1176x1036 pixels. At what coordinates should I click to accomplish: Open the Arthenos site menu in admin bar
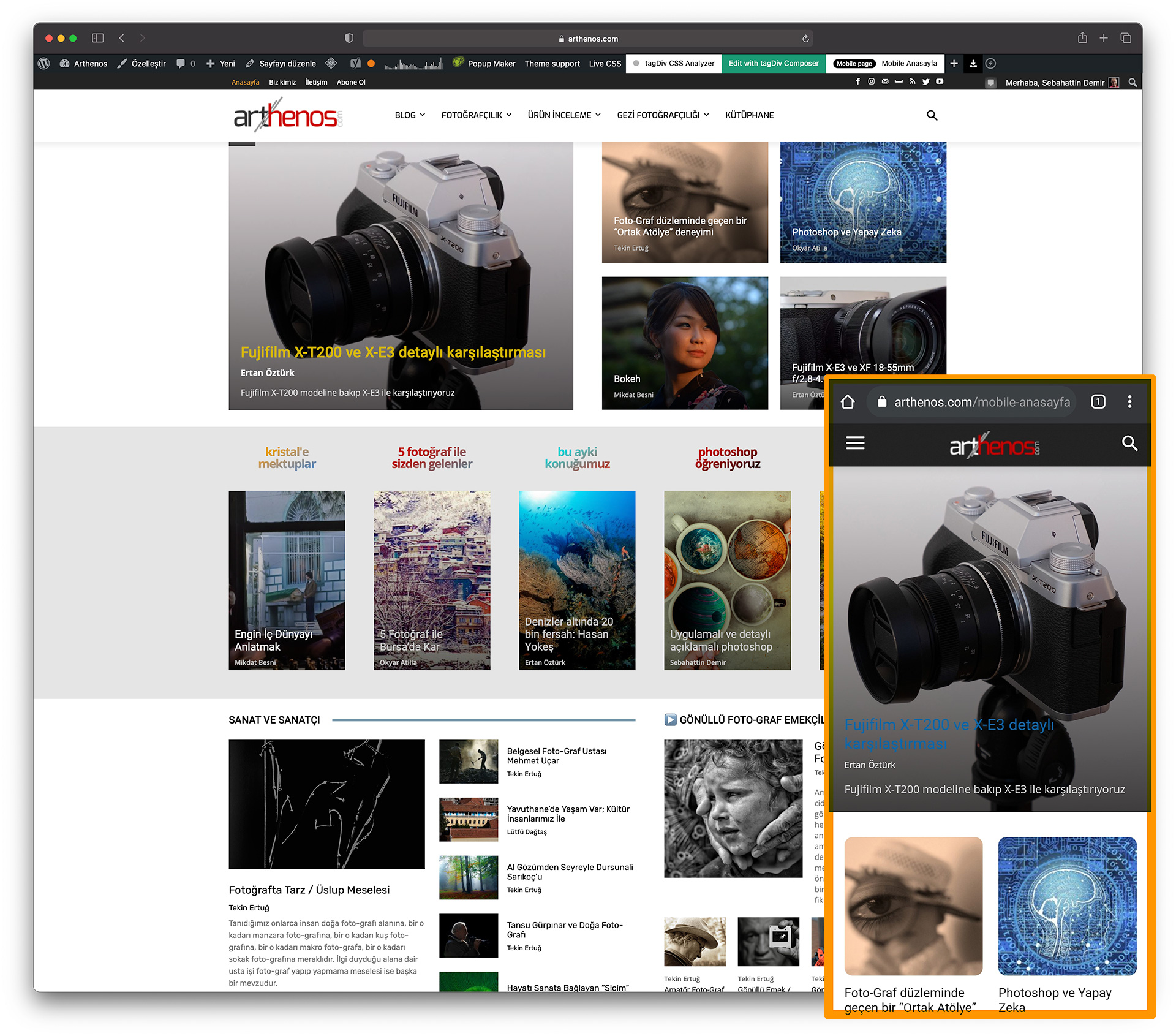pyautogui.click(x=83, y=63)
